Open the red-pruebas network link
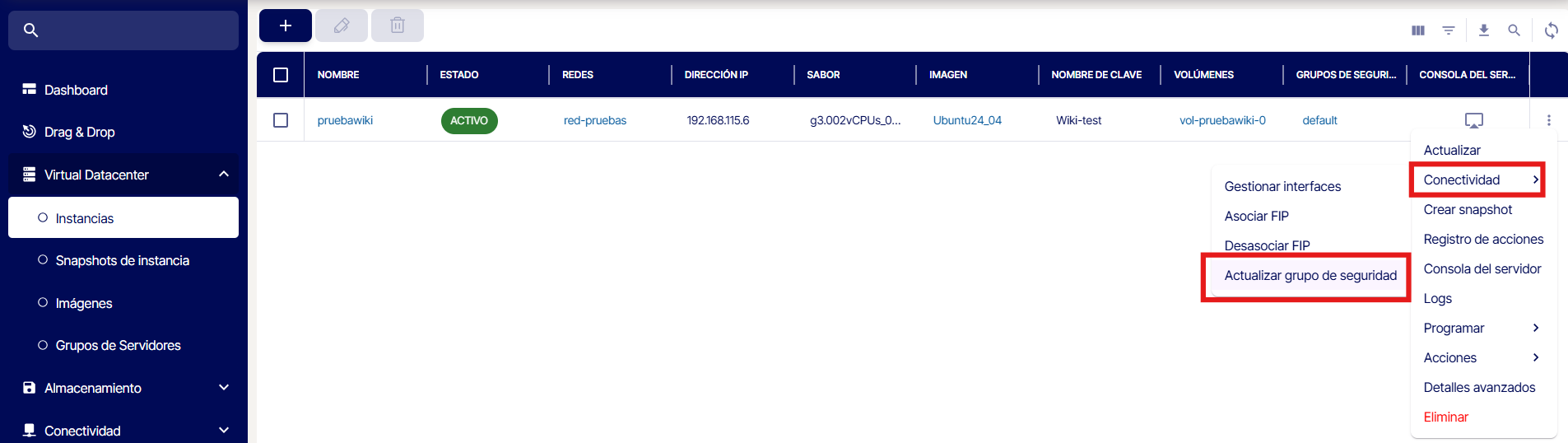This screenshot has width=1568, height=443. [x=594, y=120]
